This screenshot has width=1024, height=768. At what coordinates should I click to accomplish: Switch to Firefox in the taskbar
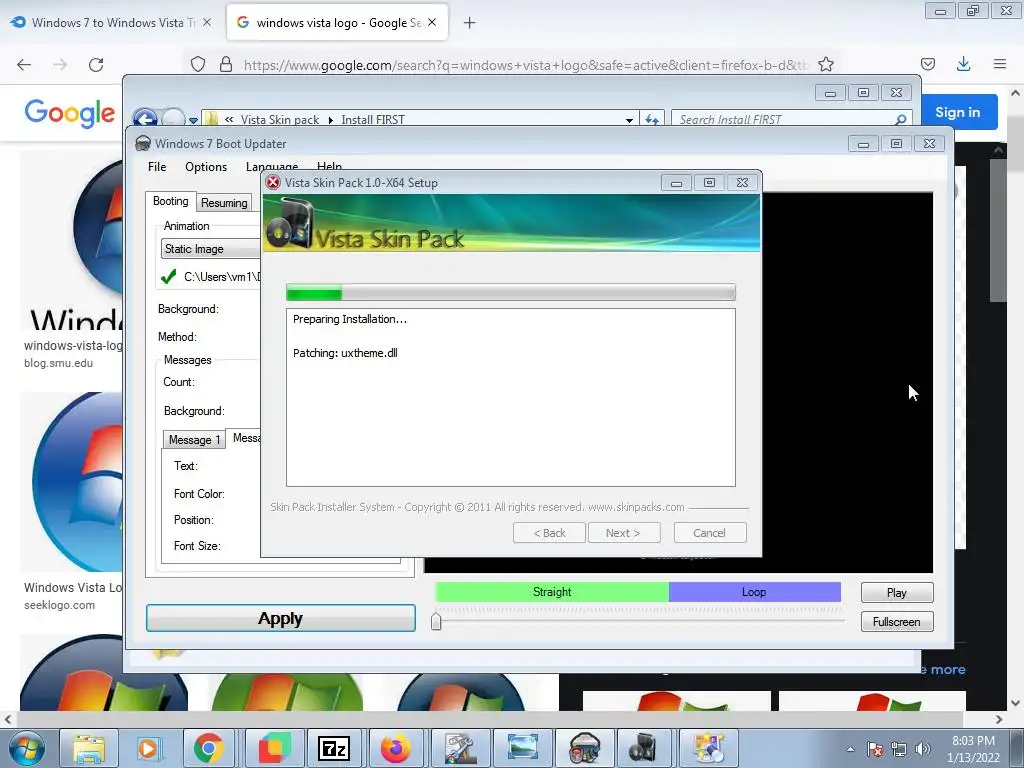[396, 748]
